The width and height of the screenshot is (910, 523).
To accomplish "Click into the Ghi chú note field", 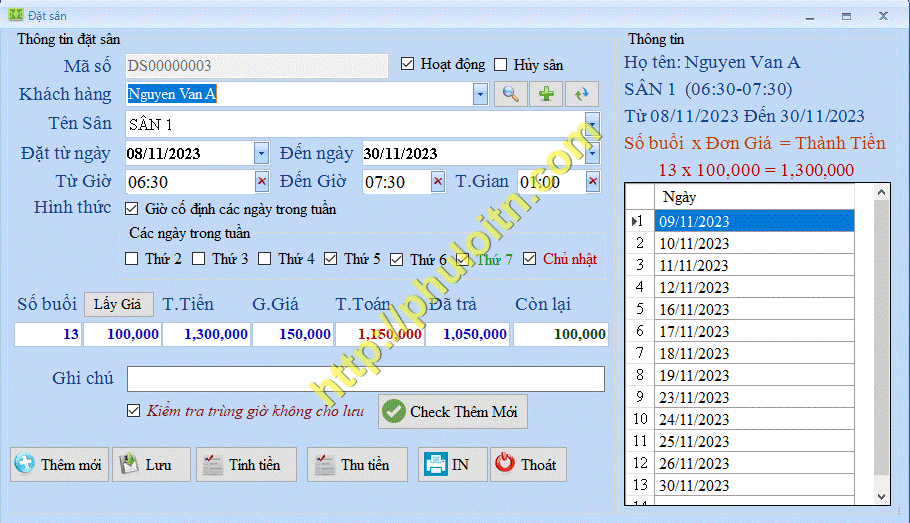I will pyautogui.click(x=365, y=379).
